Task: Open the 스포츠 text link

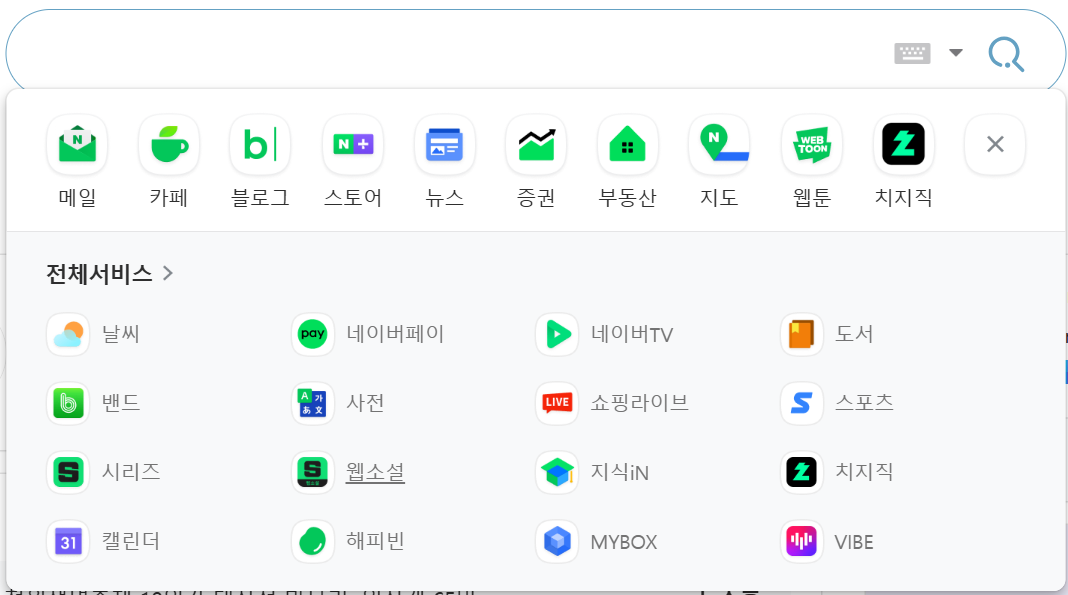Action: (864, 403)
